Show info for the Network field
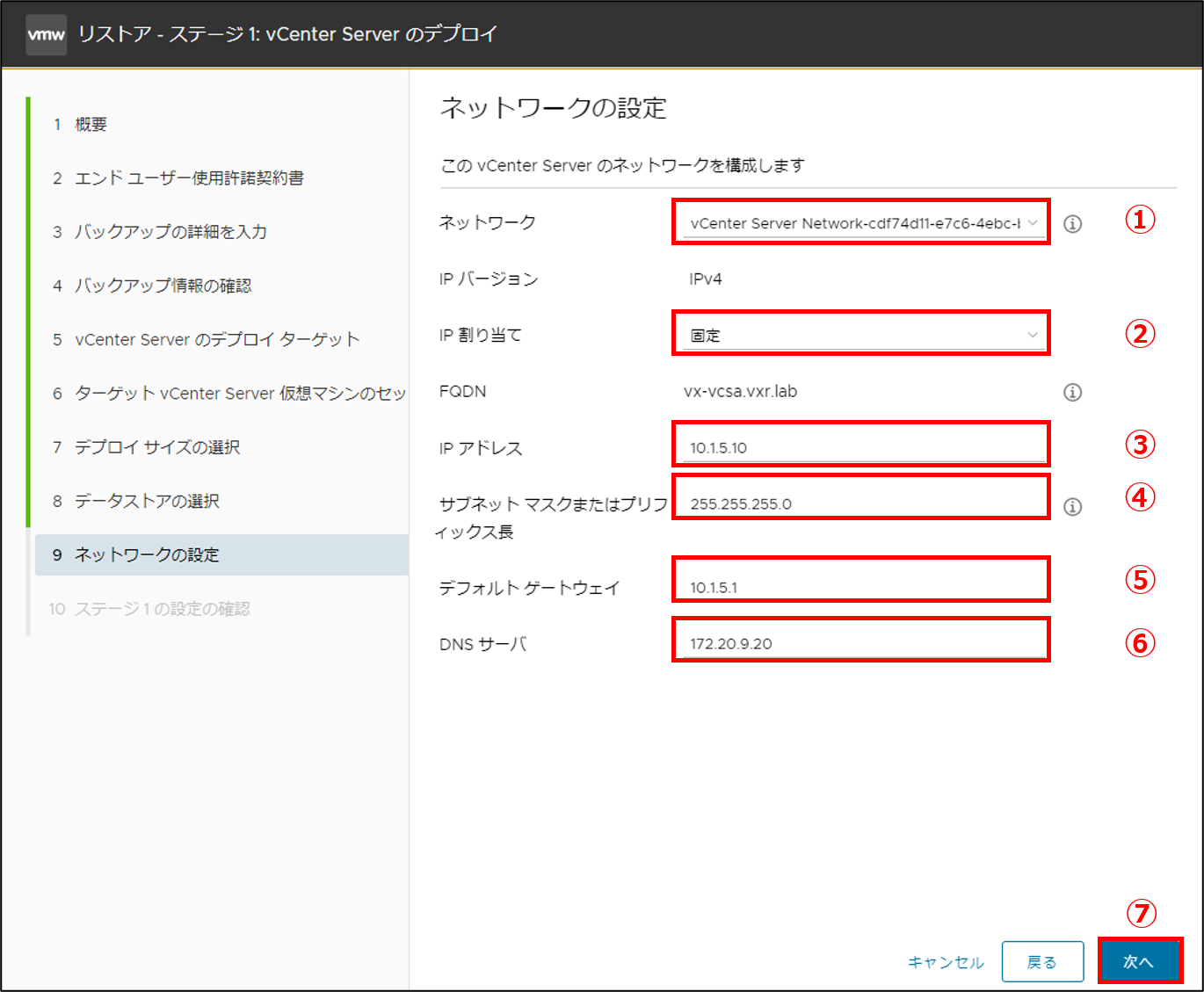The height and width of the screenshot is (992, 1204). point(1072,224)
